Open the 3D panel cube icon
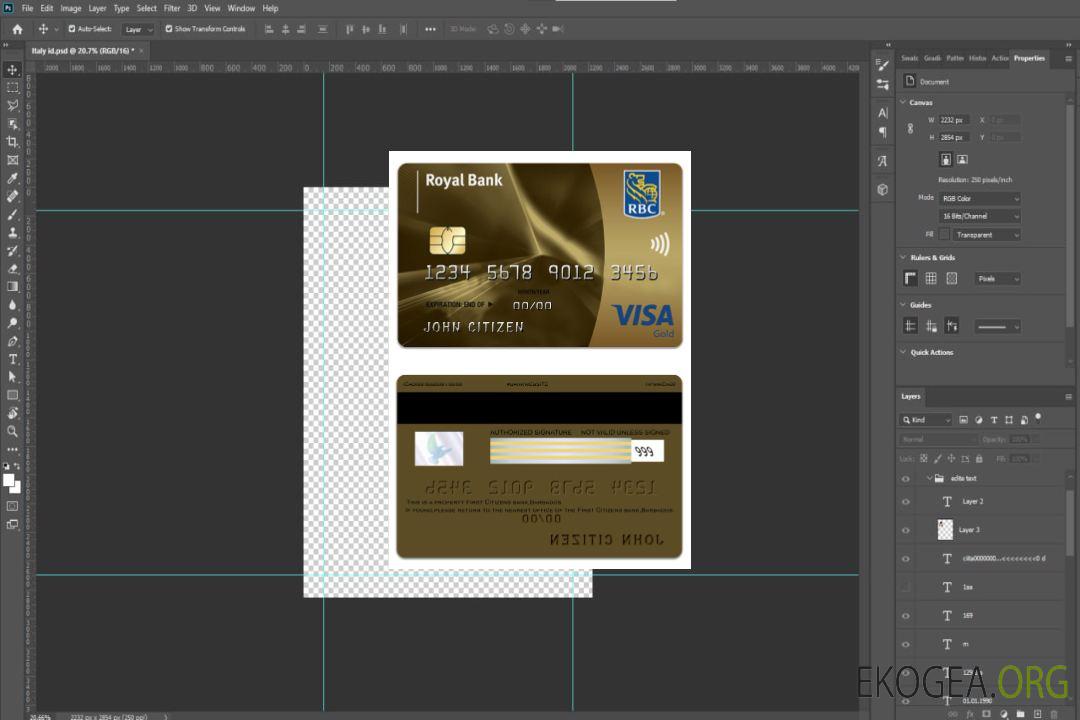Viewport: 1080px width, 720px height. [x=882, y=189]
